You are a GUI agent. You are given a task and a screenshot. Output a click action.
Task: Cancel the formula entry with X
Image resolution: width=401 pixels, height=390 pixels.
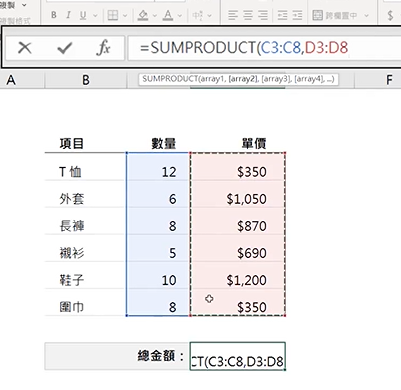click(25, 48)
